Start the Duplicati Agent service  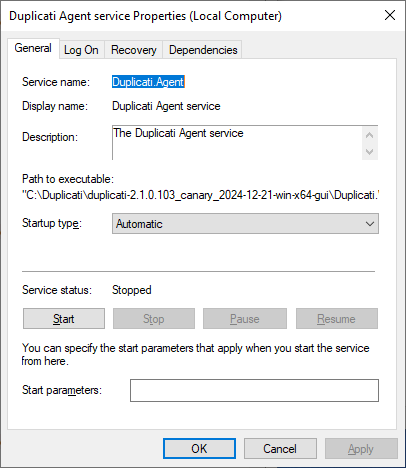pyautogui.click(x=64, y=319)
